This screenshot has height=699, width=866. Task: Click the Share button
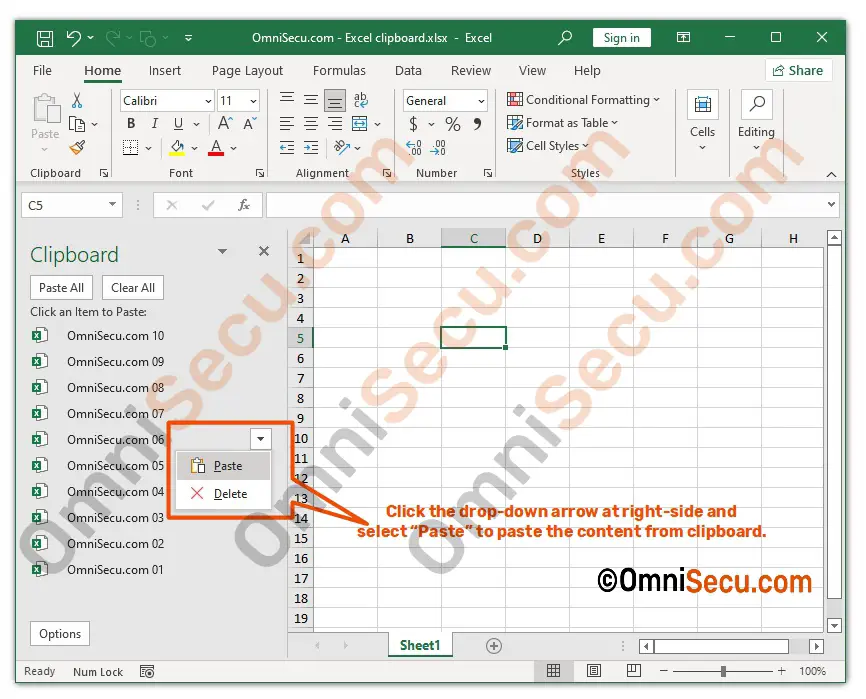(x=798, y=70)
